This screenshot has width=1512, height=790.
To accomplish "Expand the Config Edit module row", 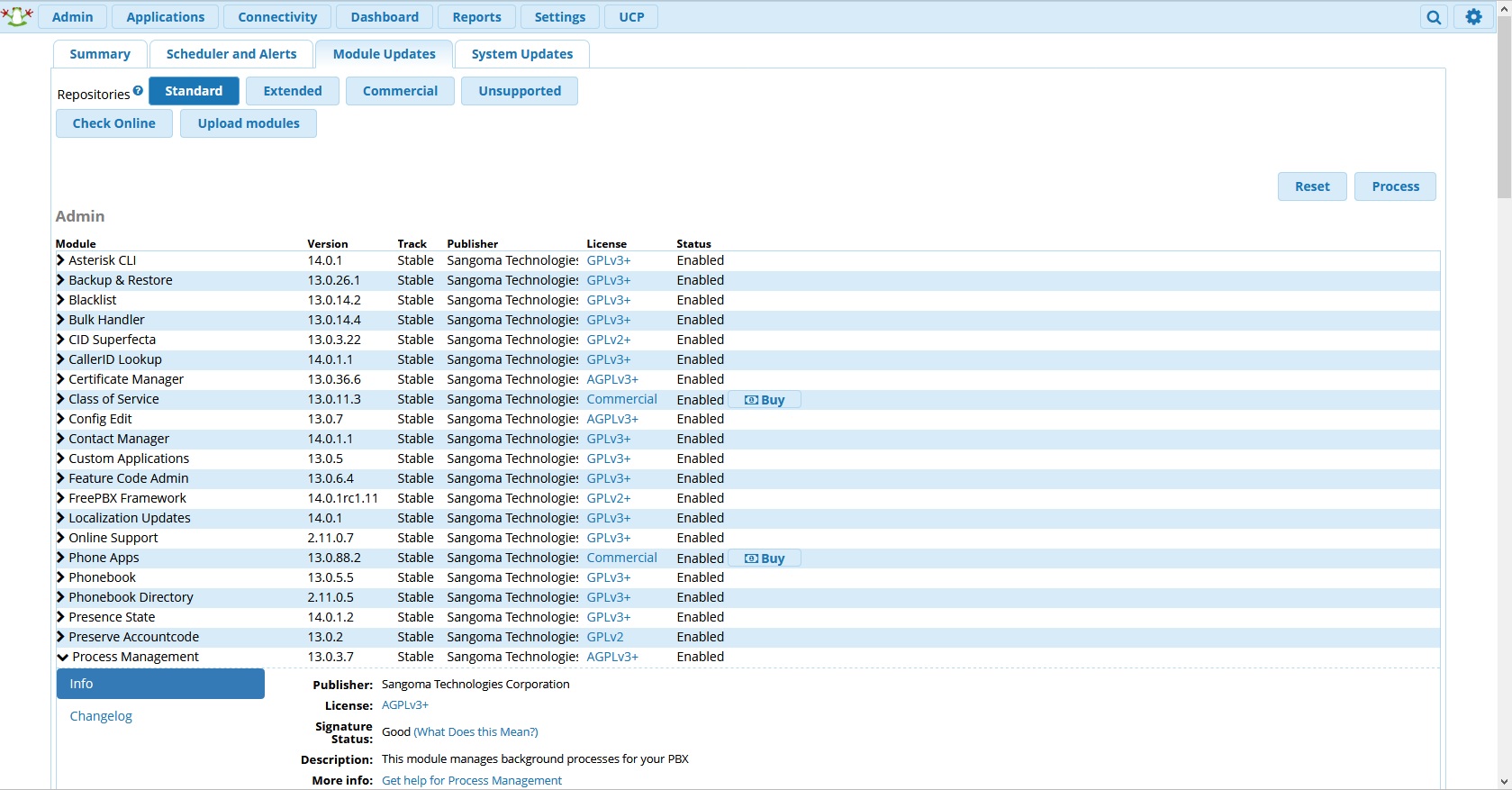I will tap(61, 419).
